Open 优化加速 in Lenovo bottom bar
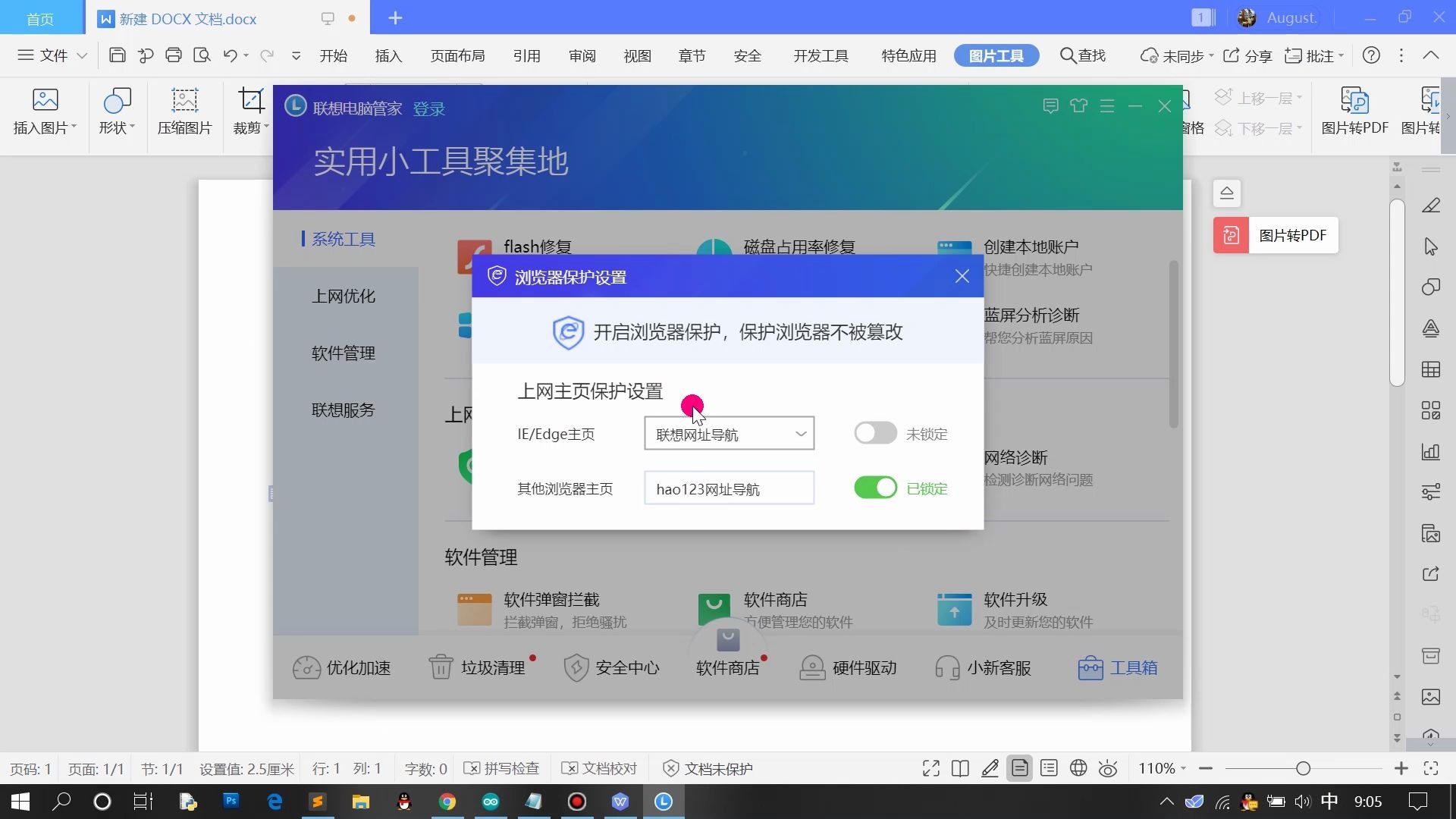This screenshot has width=1456, height=819. pos(342,667)
